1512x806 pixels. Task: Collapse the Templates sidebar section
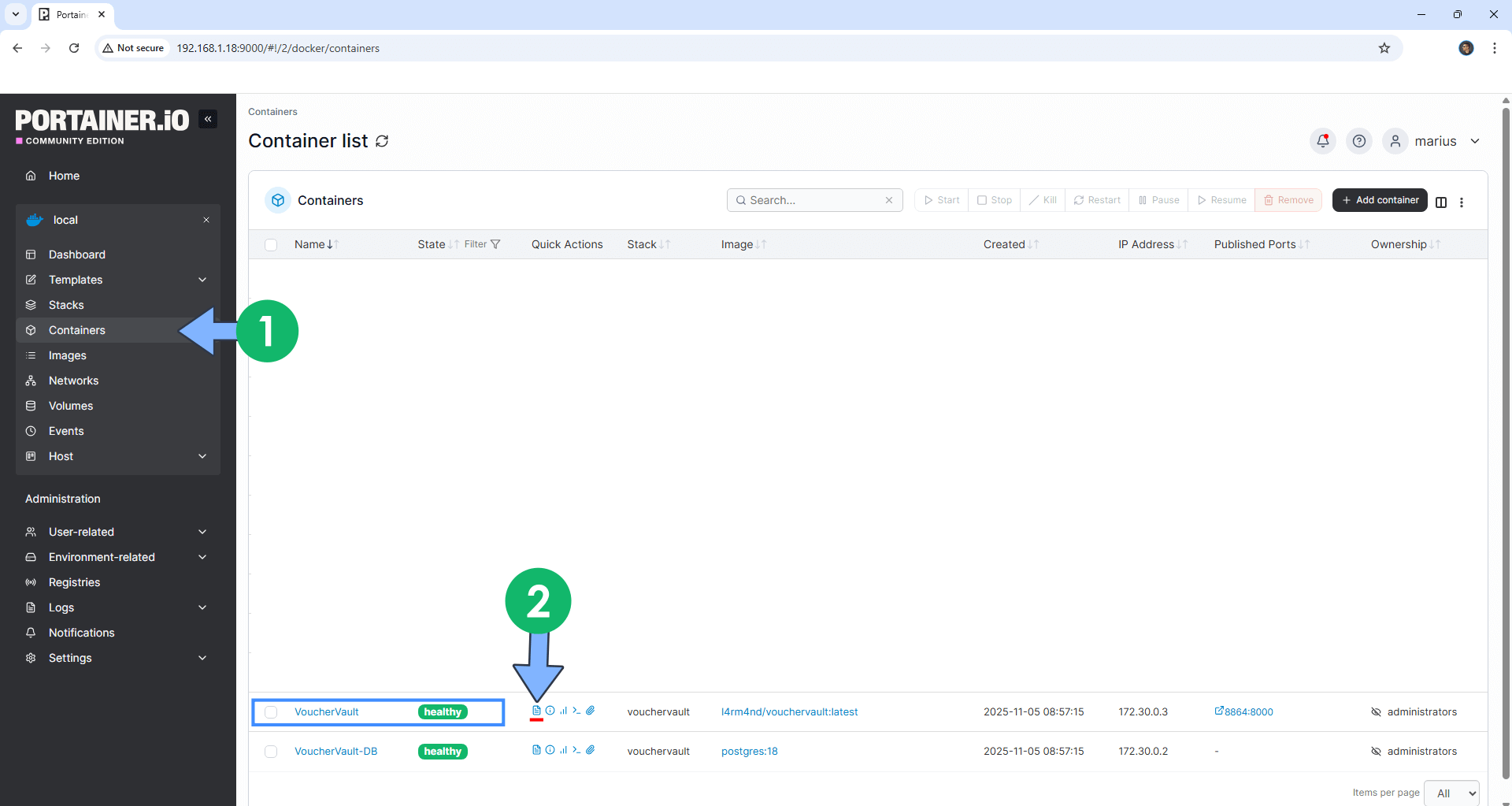[x=202, y=280]
